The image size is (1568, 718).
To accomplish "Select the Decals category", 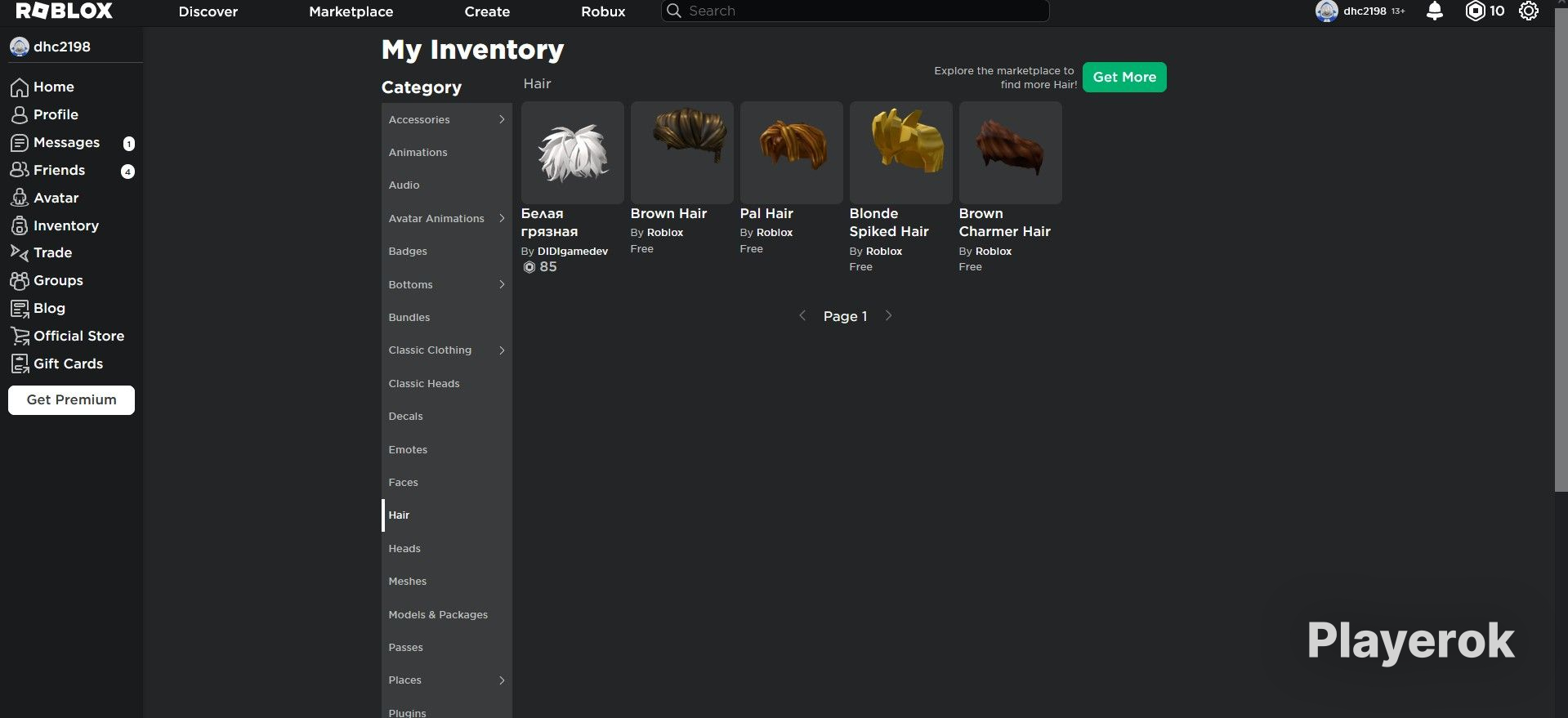I will [x=447, y=417].
